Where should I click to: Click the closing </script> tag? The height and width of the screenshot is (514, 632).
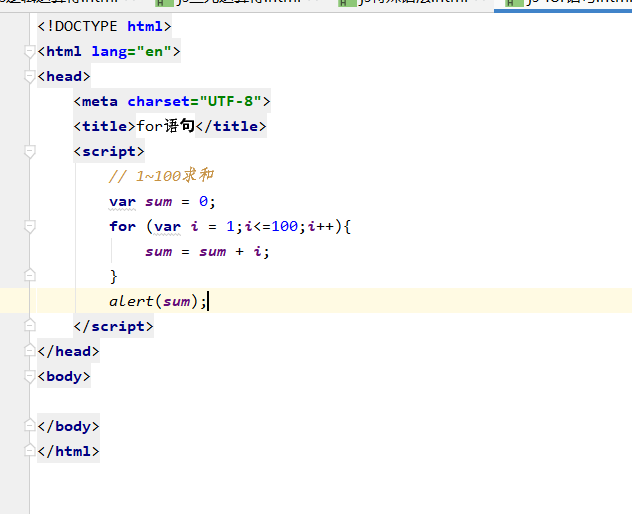click(x=113, y=326)
